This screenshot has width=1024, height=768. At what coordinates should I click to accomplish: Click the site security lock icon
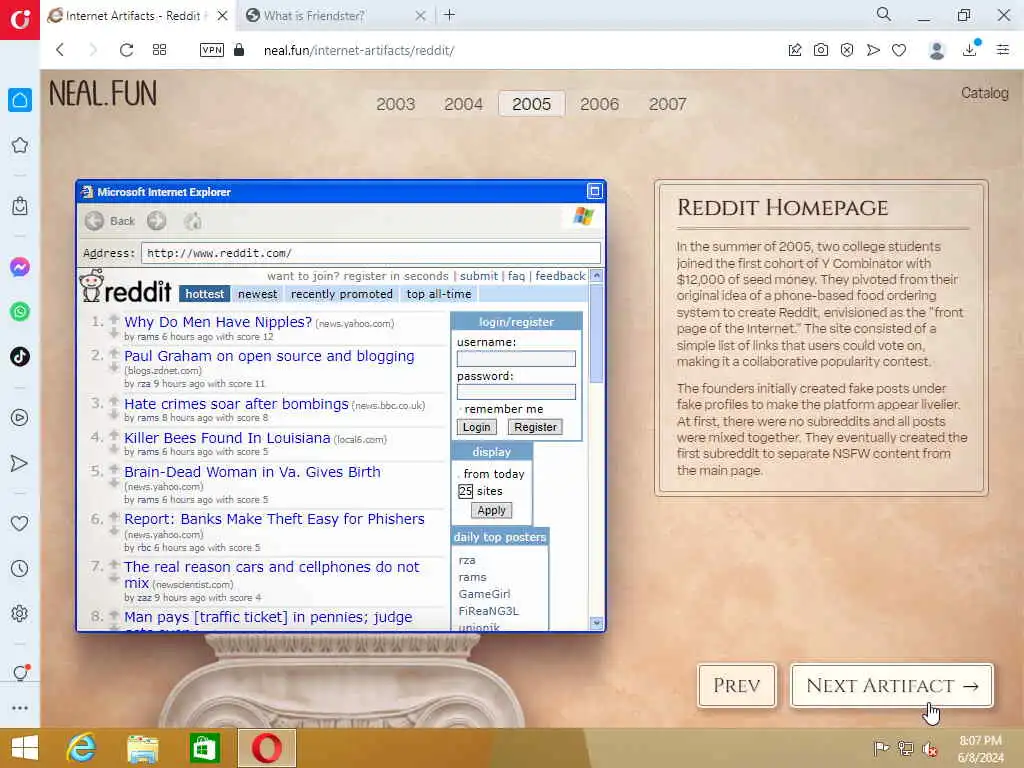pos(239,50)
